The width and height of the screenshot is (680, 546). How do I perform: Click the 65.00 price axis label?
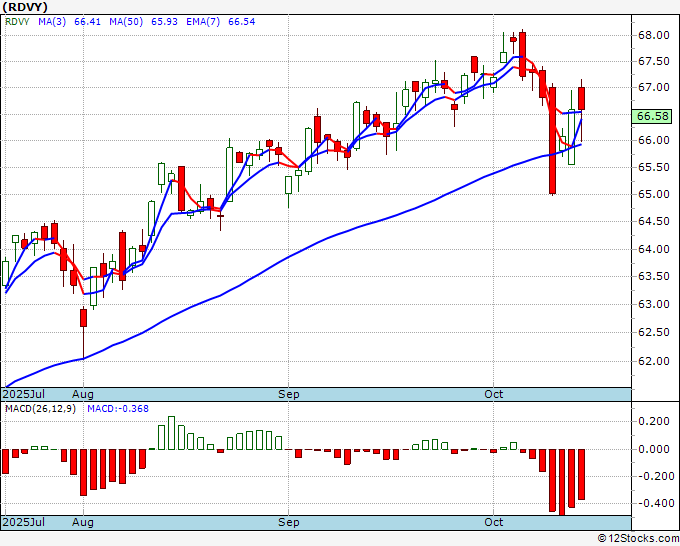(654, 194)
